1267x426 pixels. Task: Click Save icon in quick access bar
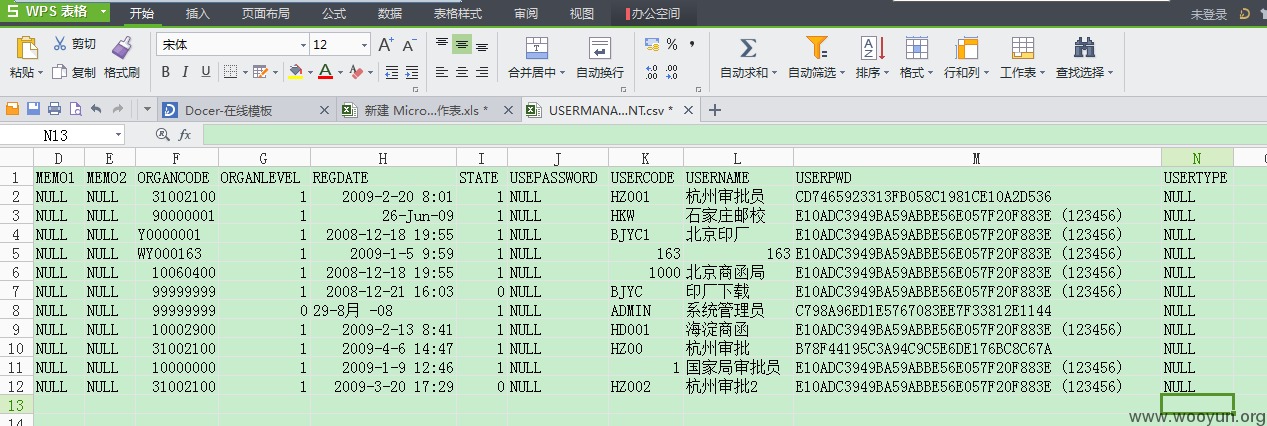(33, 109)
